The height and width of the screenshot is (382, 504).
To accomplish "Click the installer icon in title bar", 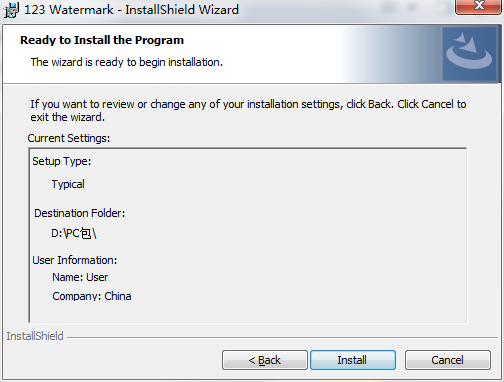I will [11, 9].
